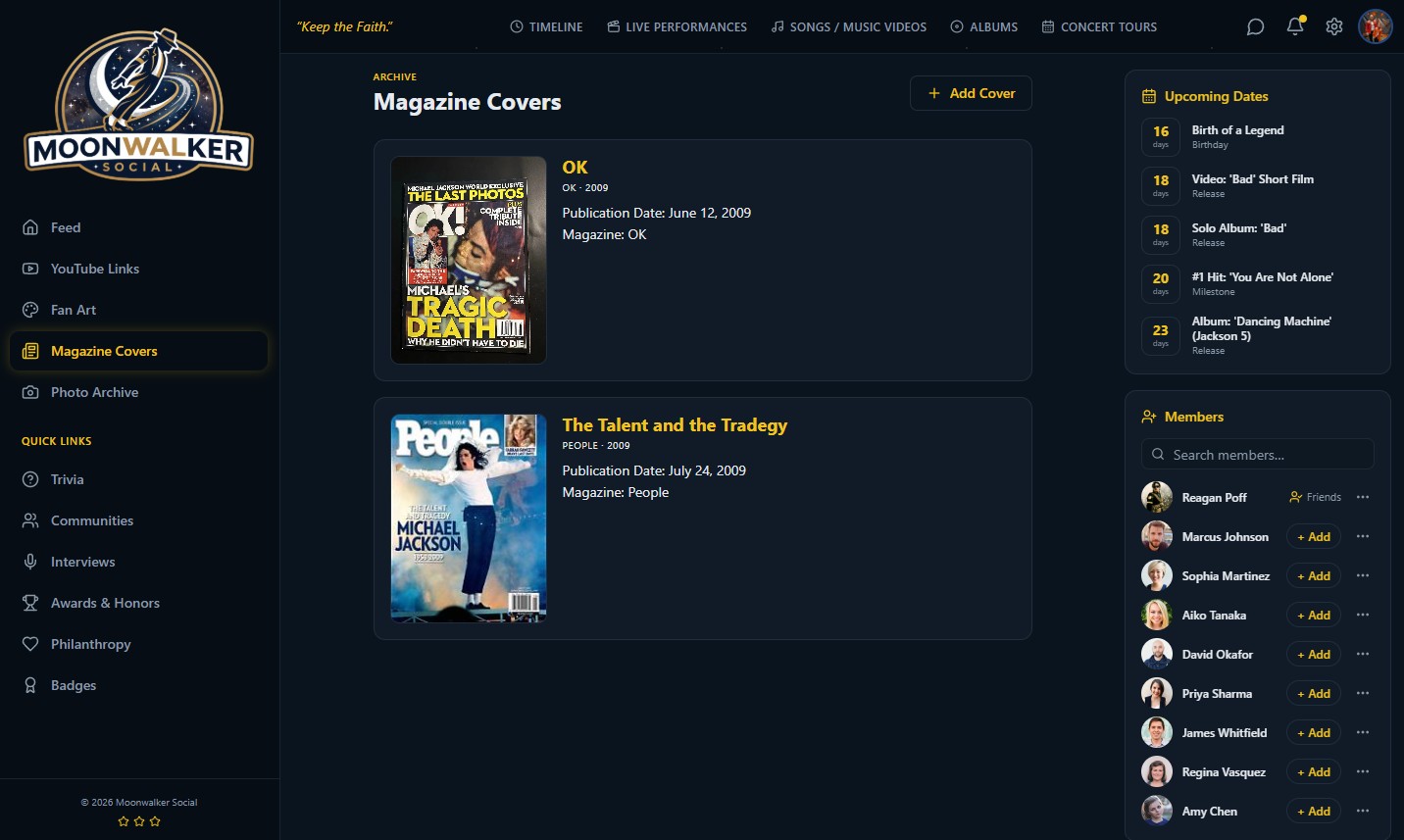Viewport: 1404px width, 840px height.
Task: Click Reagan Poff's avatar
Action: coord(1157,497)
